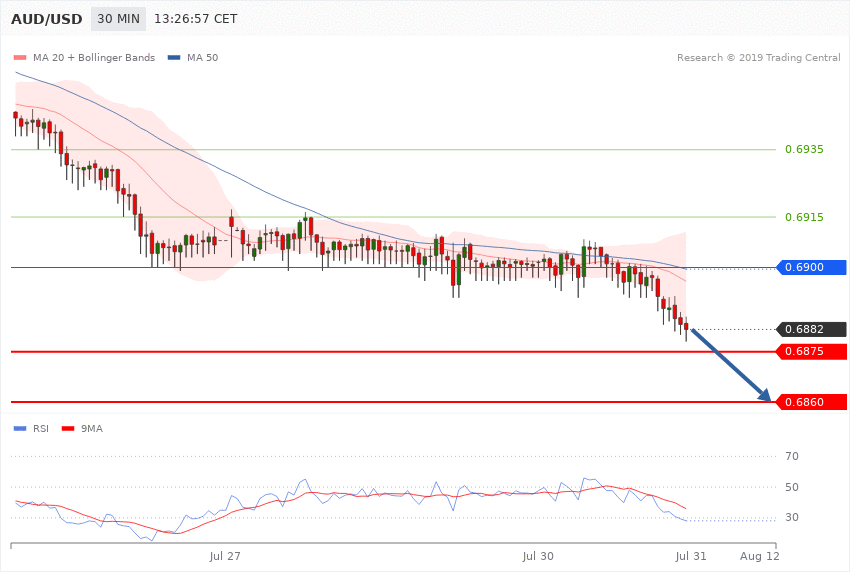Viewport: 850px width, 576px height.
Task: Click the blue 0.6900 pivot price tag
Action: (x=812, y=268)
